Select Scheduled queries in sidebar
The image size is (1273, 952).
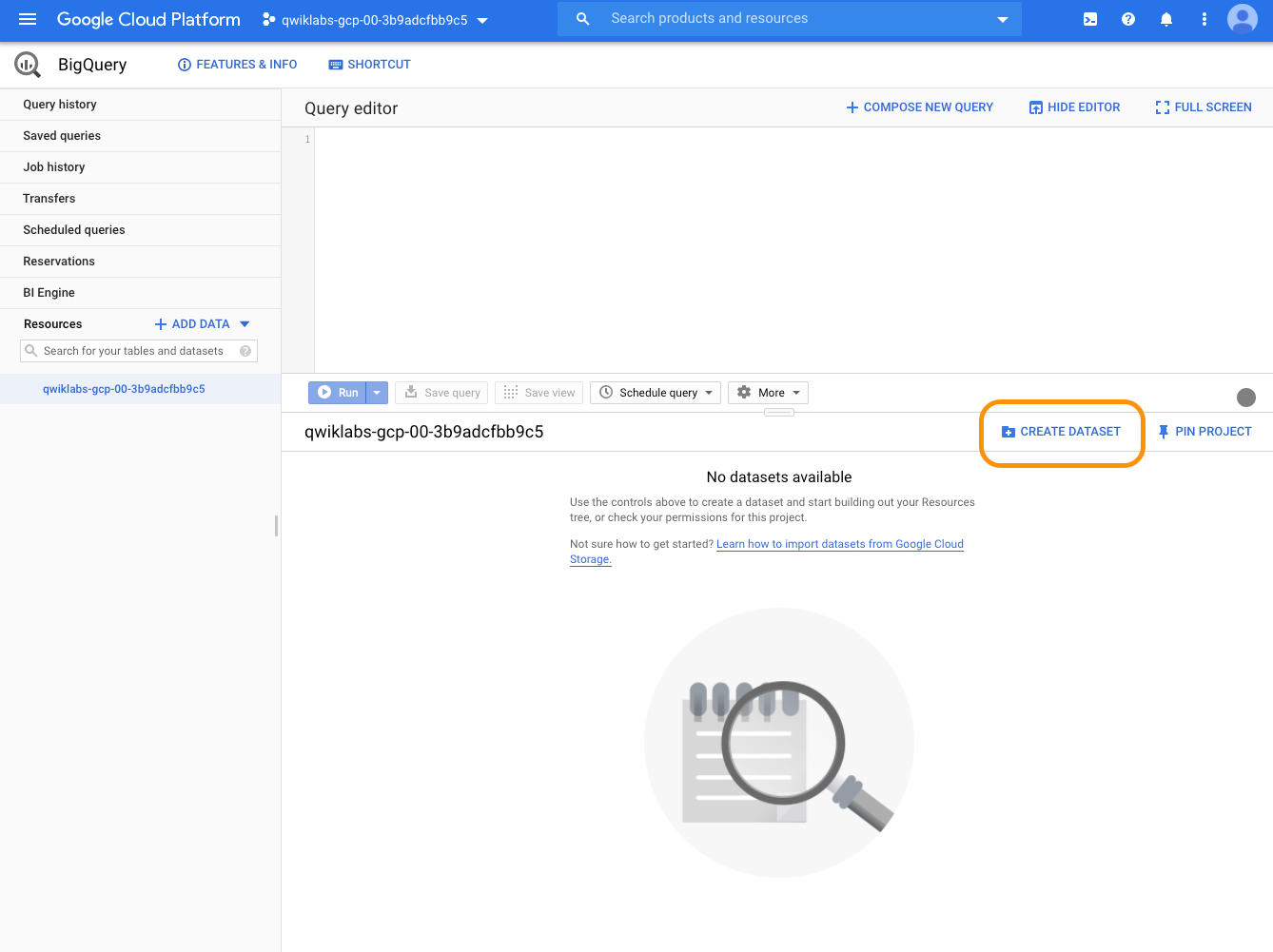74,230
